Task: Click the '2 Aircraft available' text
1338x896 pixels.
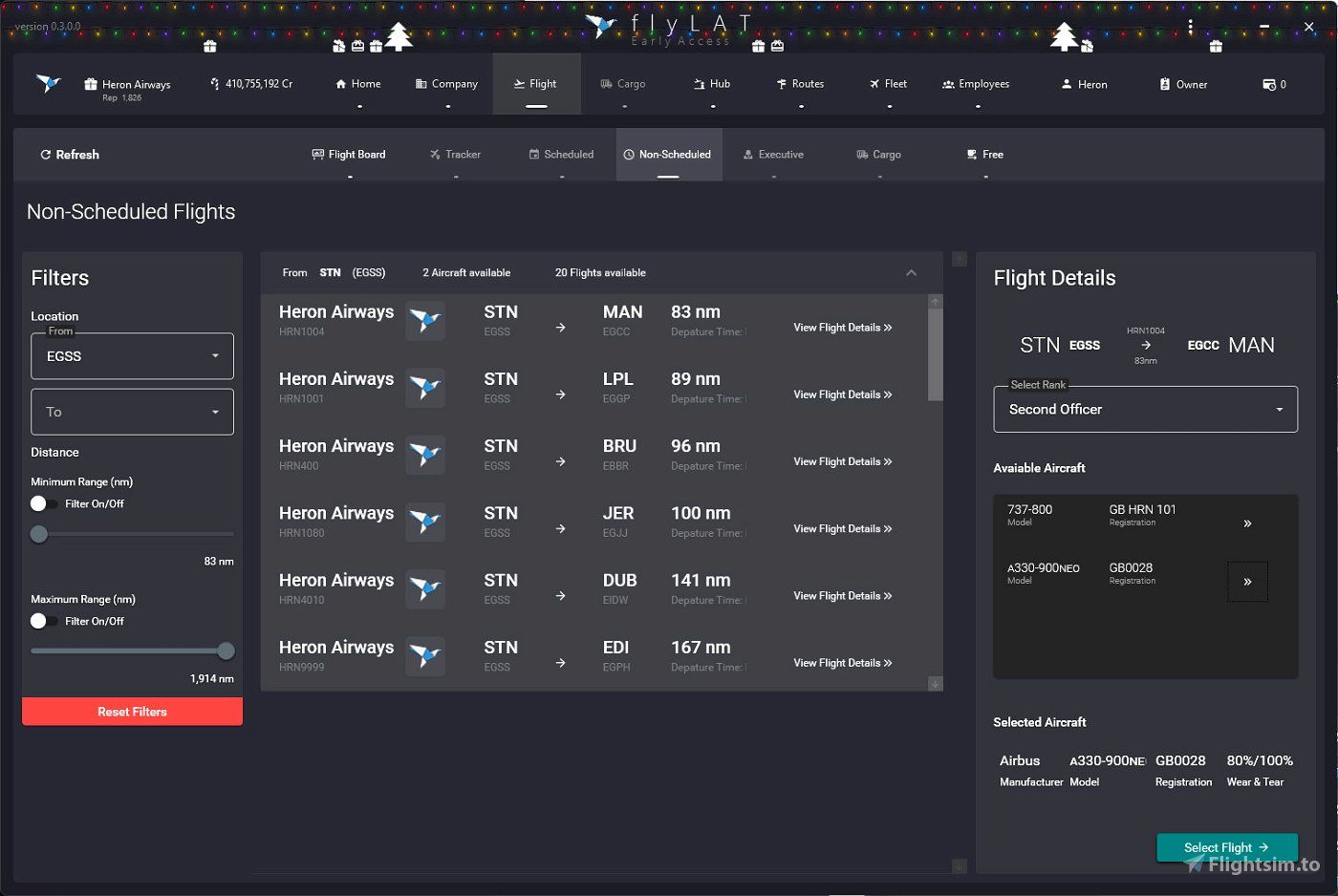Action: click(x=466, y=273)
